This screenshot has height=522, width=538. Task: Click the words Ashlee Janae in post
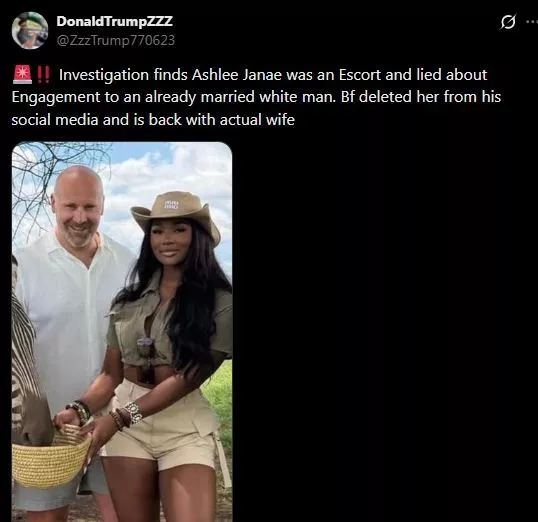click(237, 75)
